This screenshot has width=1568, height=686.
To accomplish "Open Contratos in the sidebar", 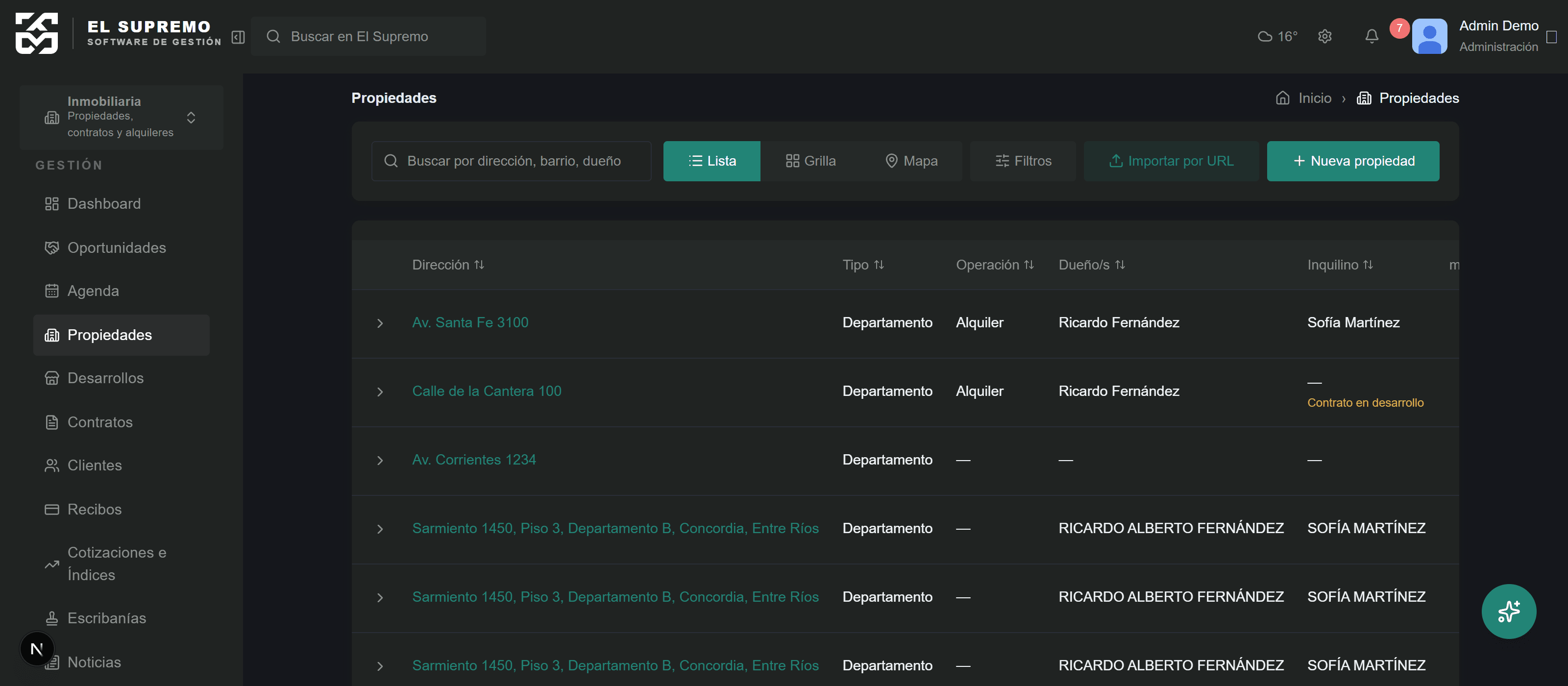I will coord(121,422).
